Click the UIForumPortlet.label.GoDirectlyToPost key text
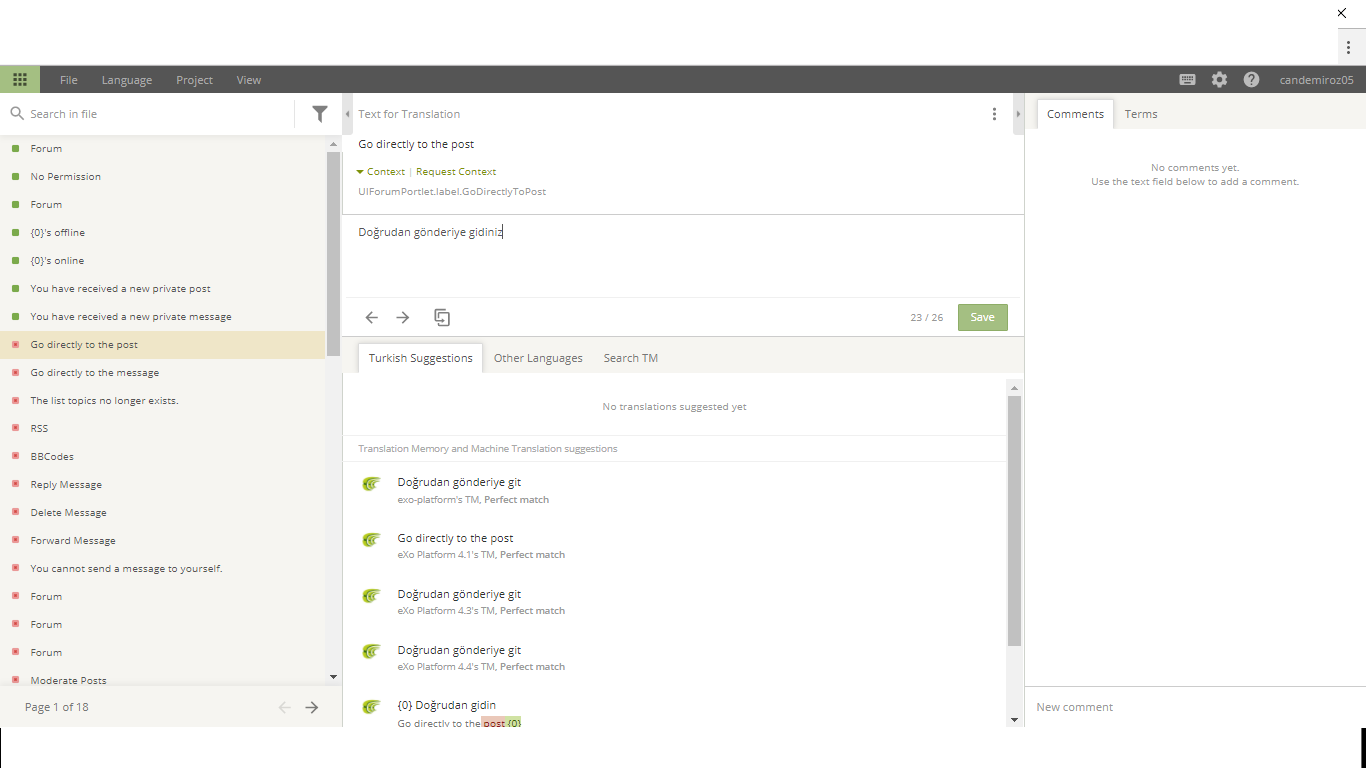The height and width of the screenshot is (768, 1366). tap(452, 191)
